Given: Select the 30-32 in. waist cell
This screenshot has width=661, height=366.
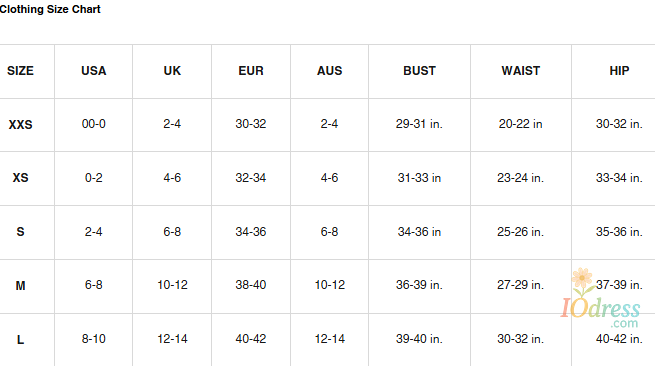Looking at the screenshot, I should pos(521,339).
